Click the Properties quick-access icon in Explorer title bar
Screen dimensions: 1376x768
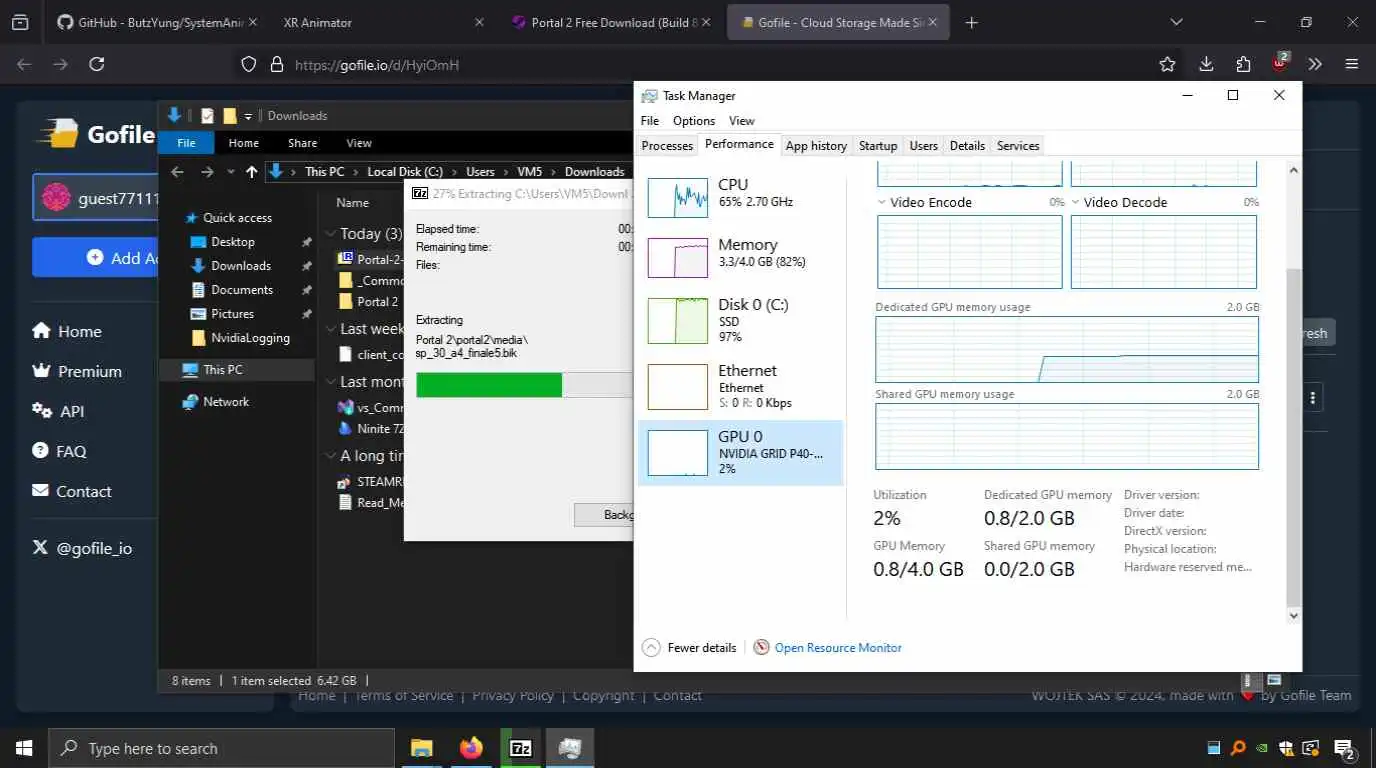[208, 116]
